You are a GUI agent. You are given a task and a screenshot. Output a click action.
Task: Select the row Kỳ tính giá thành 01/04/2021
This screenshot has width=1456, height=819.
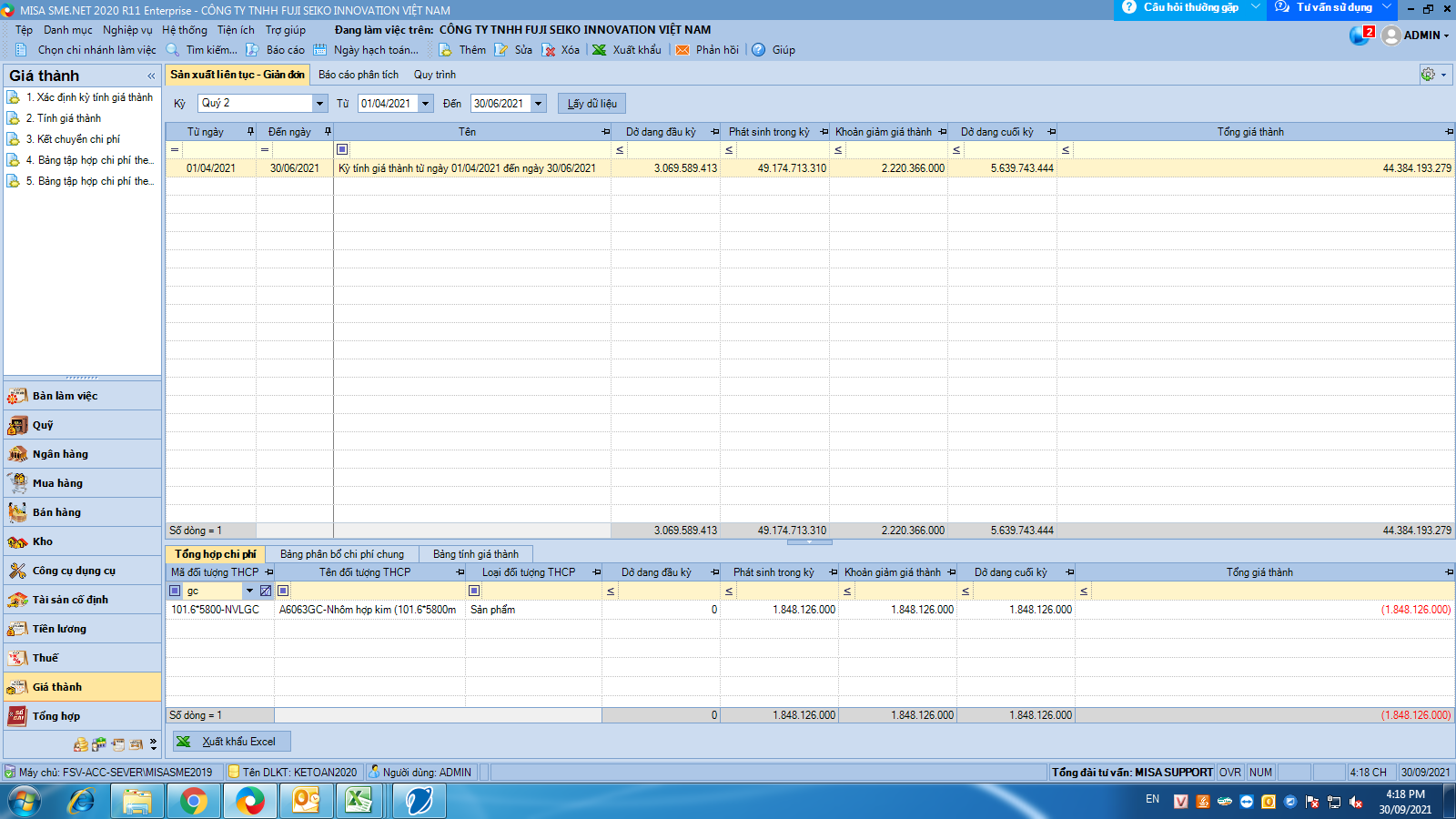click(x=810, y=168)
